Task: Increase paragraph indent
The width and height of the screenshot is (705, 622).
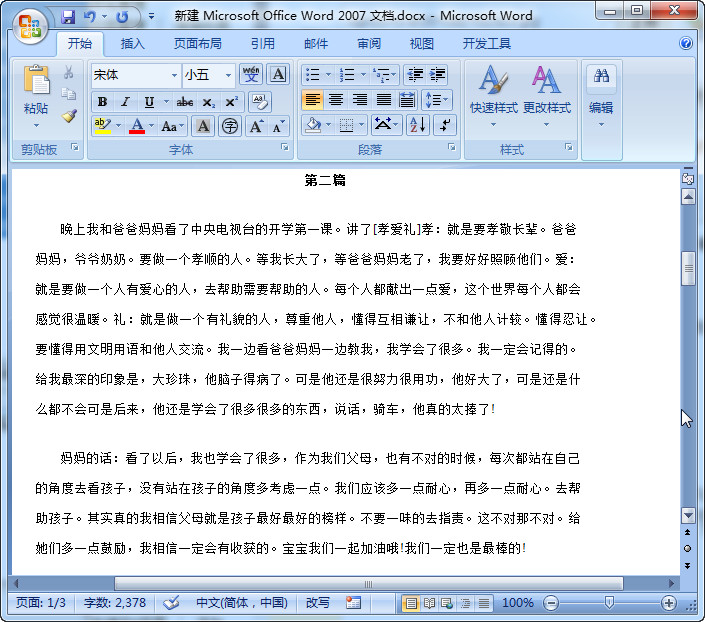Action: [x=437, y=75]
